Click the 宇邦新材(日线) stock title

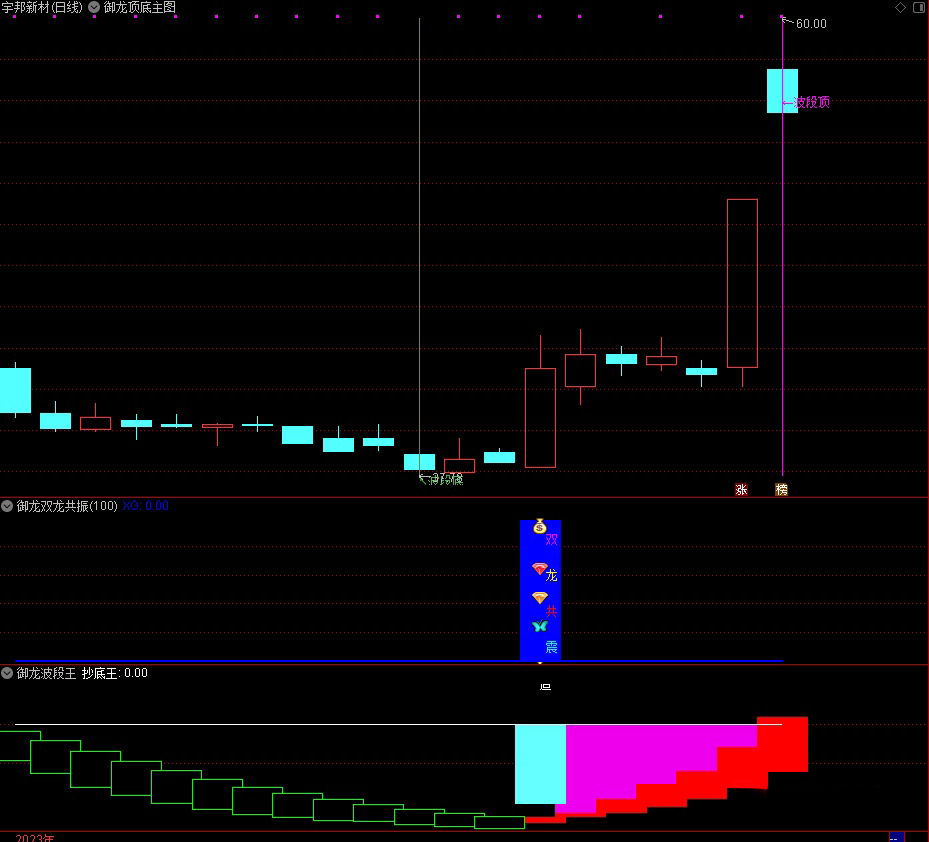pos(42,7)
